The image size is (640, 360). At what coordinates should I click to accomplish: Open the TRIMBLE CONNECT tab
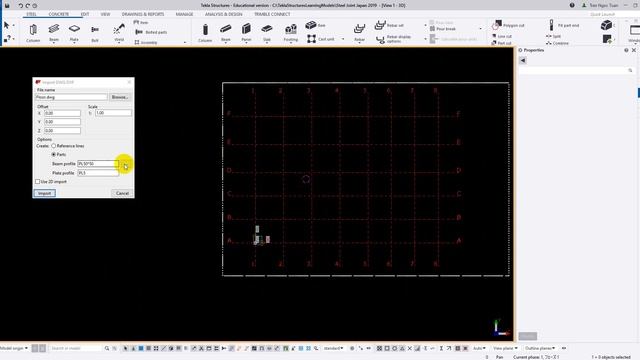[x=272, y=14]
